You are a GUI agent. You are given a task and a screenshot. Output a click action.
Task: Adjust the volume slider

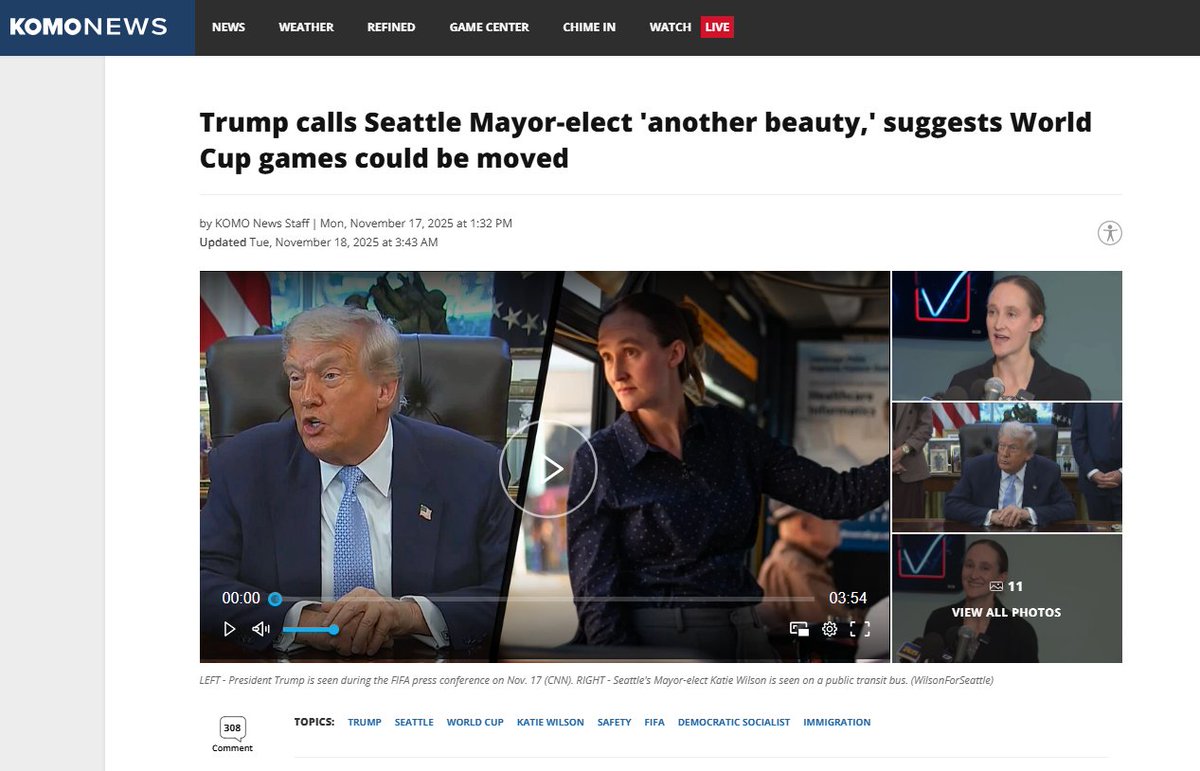(310, 630)
